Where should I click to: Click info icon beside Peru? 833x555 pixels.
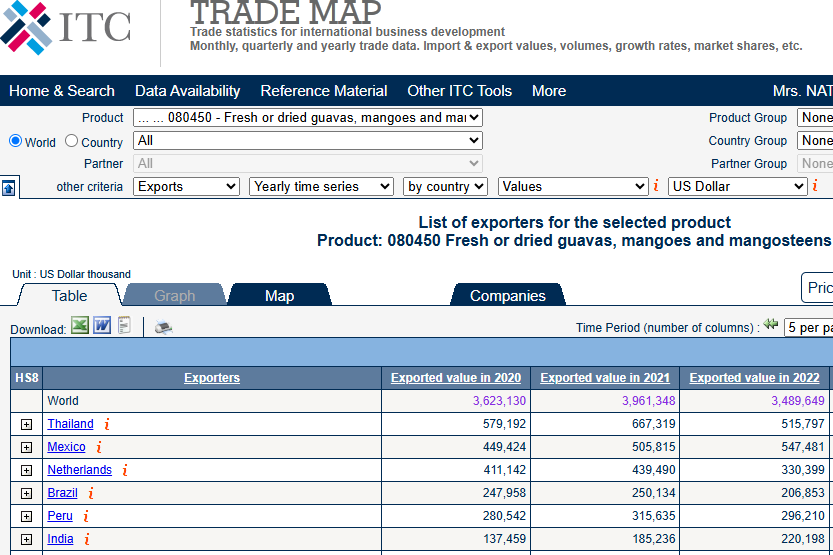(86, 516)
